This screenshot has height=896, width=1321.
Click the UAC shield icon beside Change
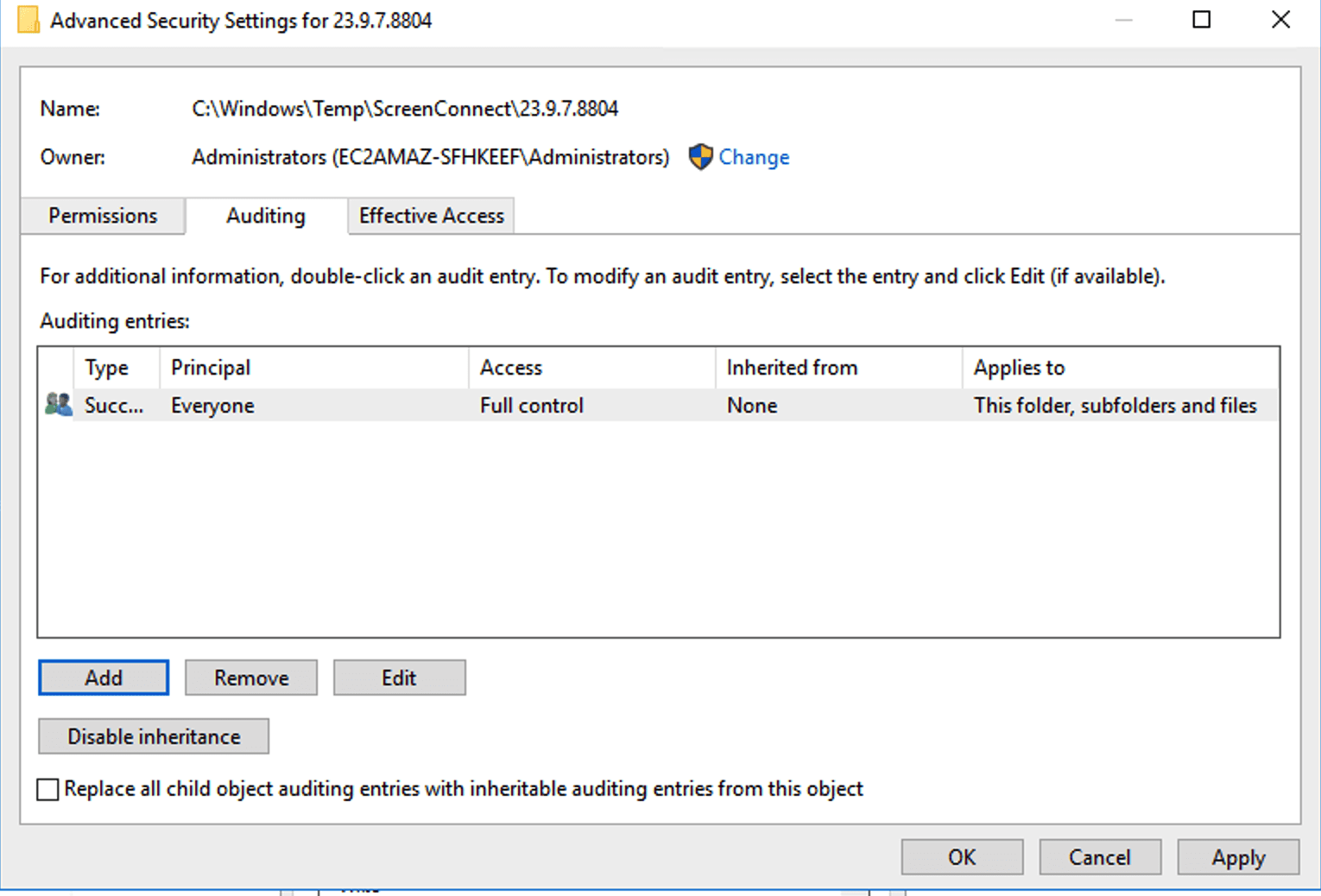pyautogui.click(x=700, y=157)
